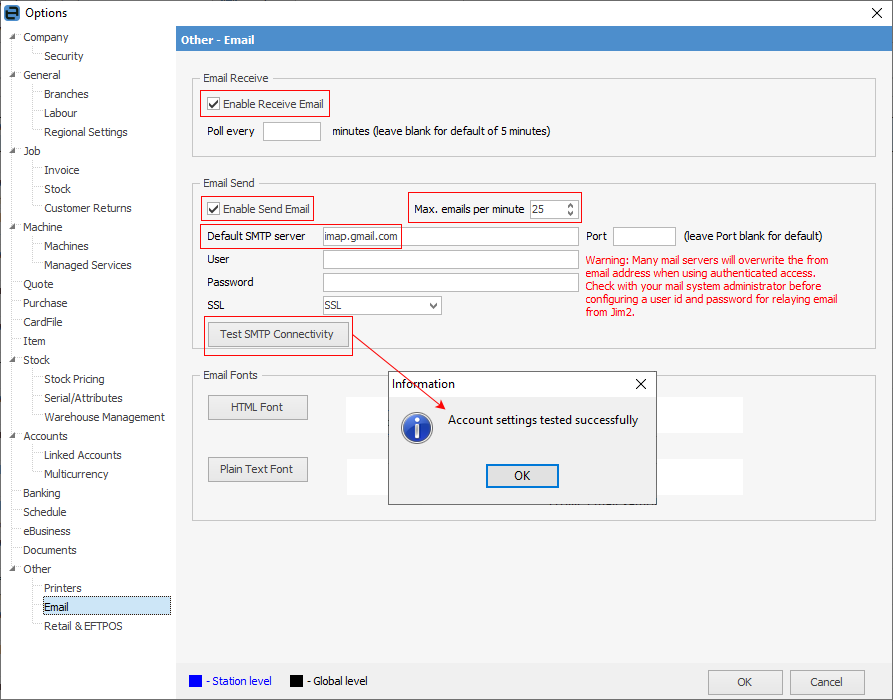The height and width of the screenshot is (700, 893).
Task: Click the blue Information icon in the dialog
Action: click(x=417, y=428)
